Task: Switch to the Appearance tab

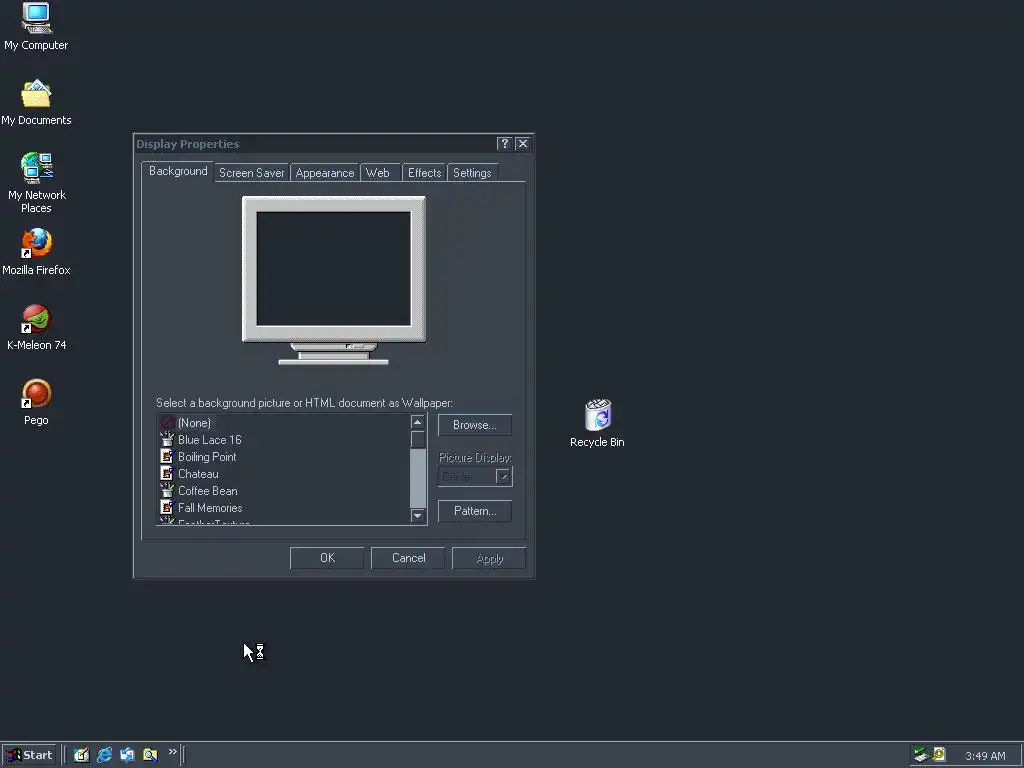Action: pos(325,173)
